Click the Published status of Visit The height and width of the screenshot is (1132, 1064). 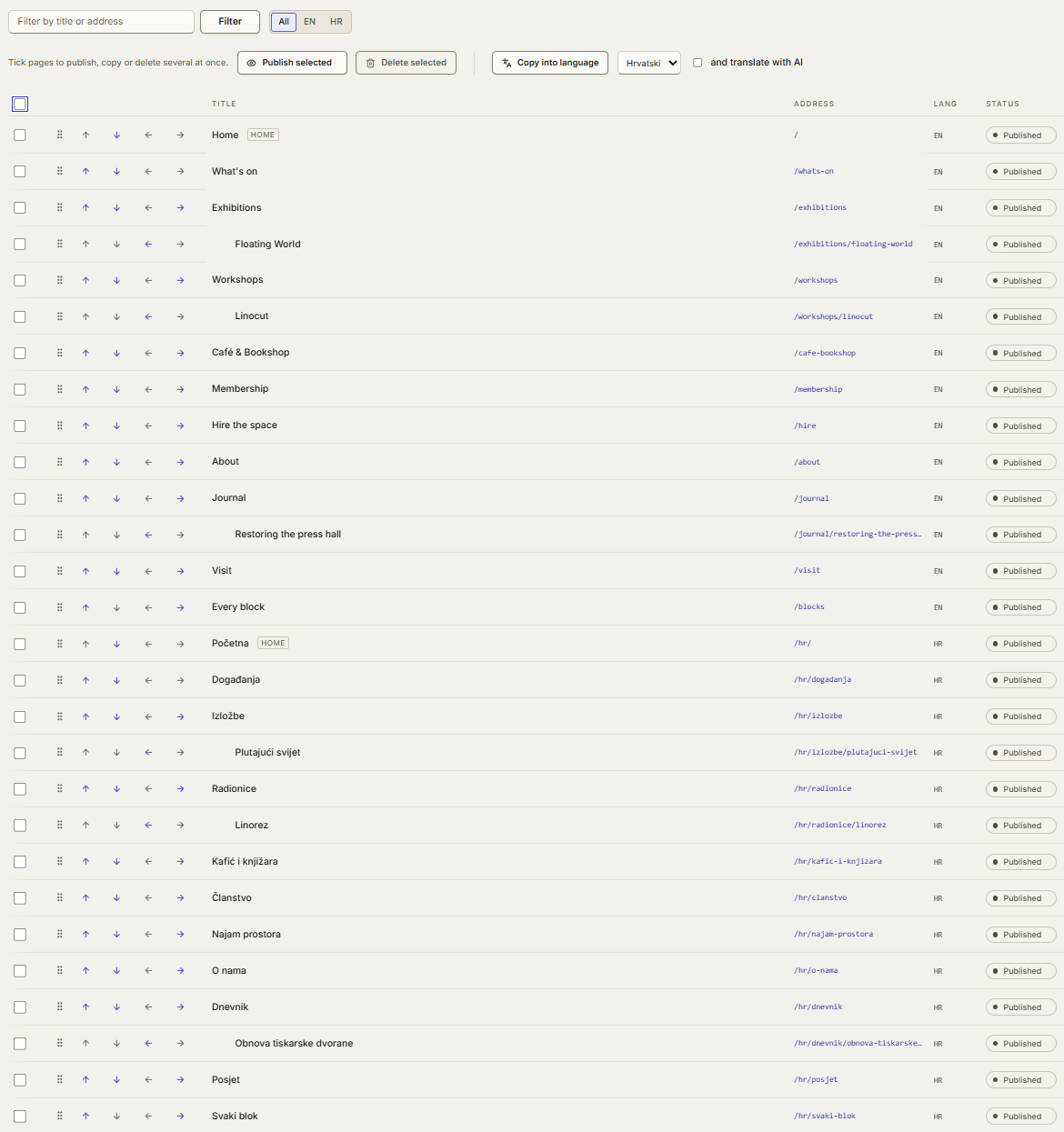pyautogui.click(x=1020, y=571)
